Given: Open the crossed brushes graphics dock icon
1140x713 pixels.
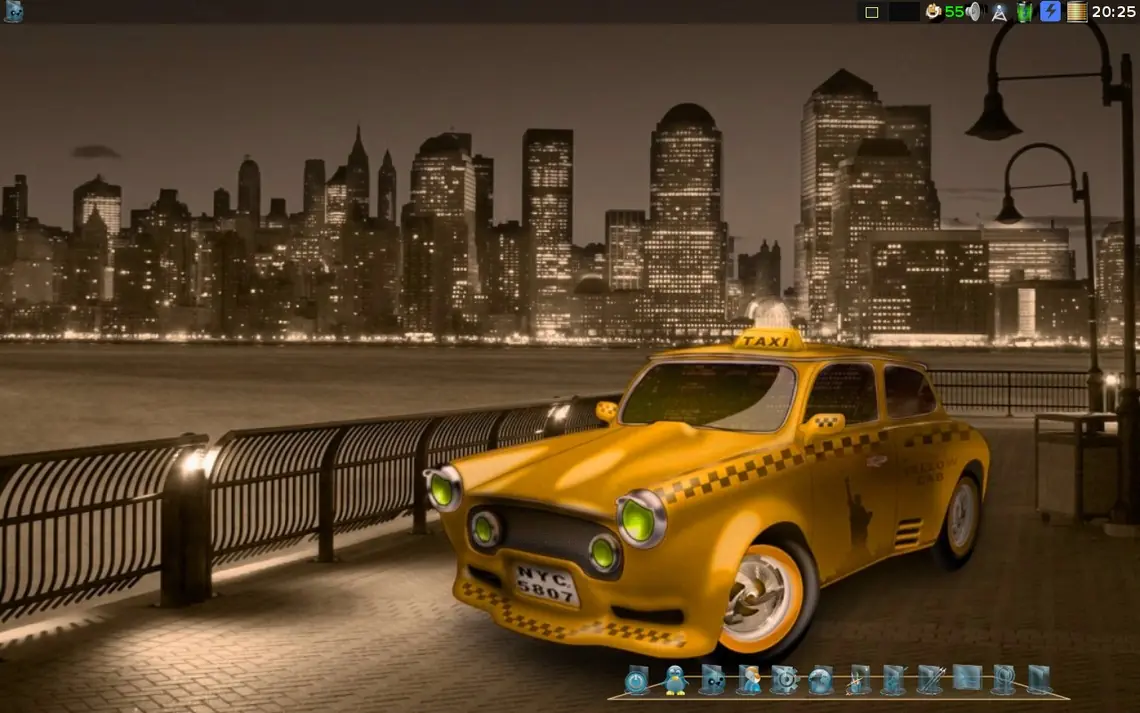Looking at the screenshot, I should (x=930, y=680).
